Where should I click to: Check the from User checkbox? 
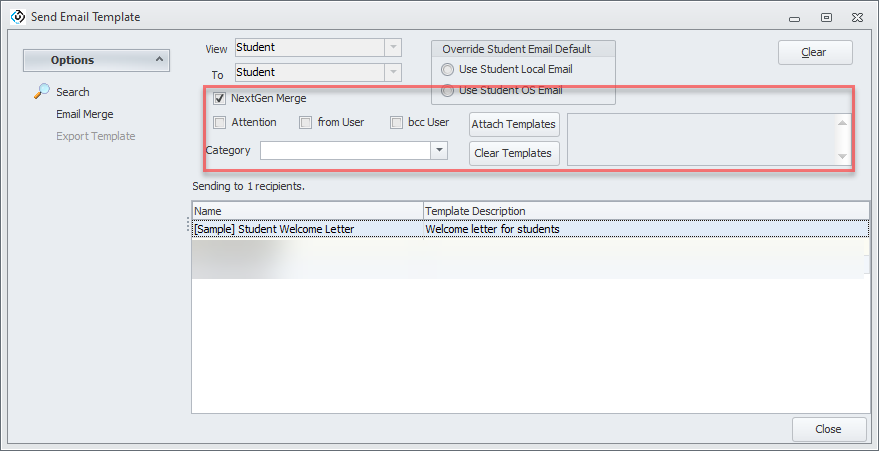point(305,123)
